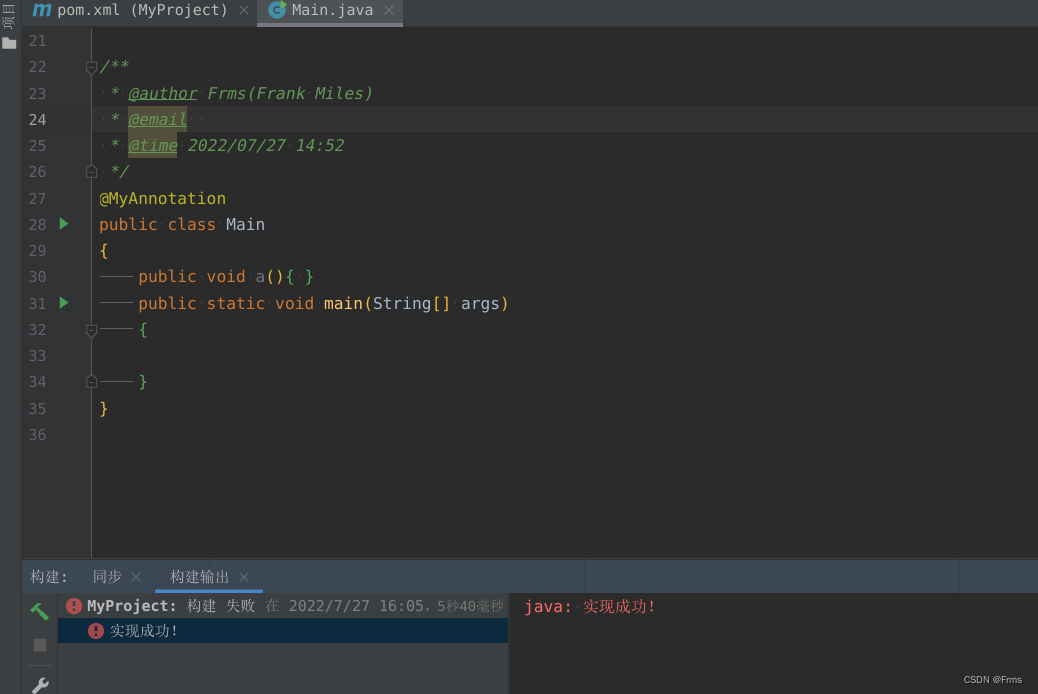Click the stop build square icon

[39, 644]
